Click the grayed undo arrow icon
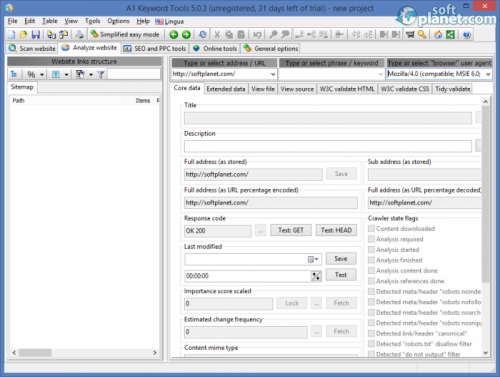The height and width of the screenshot is (377, 500). (257, 35)
